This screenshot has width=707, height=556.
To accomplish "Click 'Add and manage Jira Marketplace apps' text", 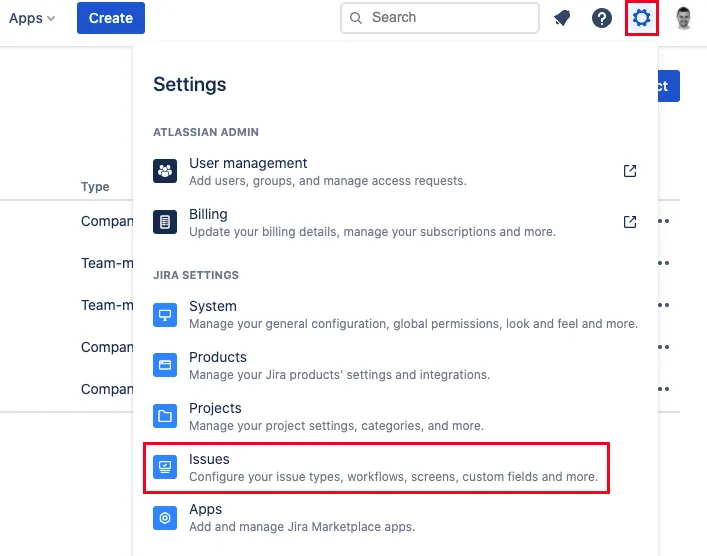I will [302, 527].
